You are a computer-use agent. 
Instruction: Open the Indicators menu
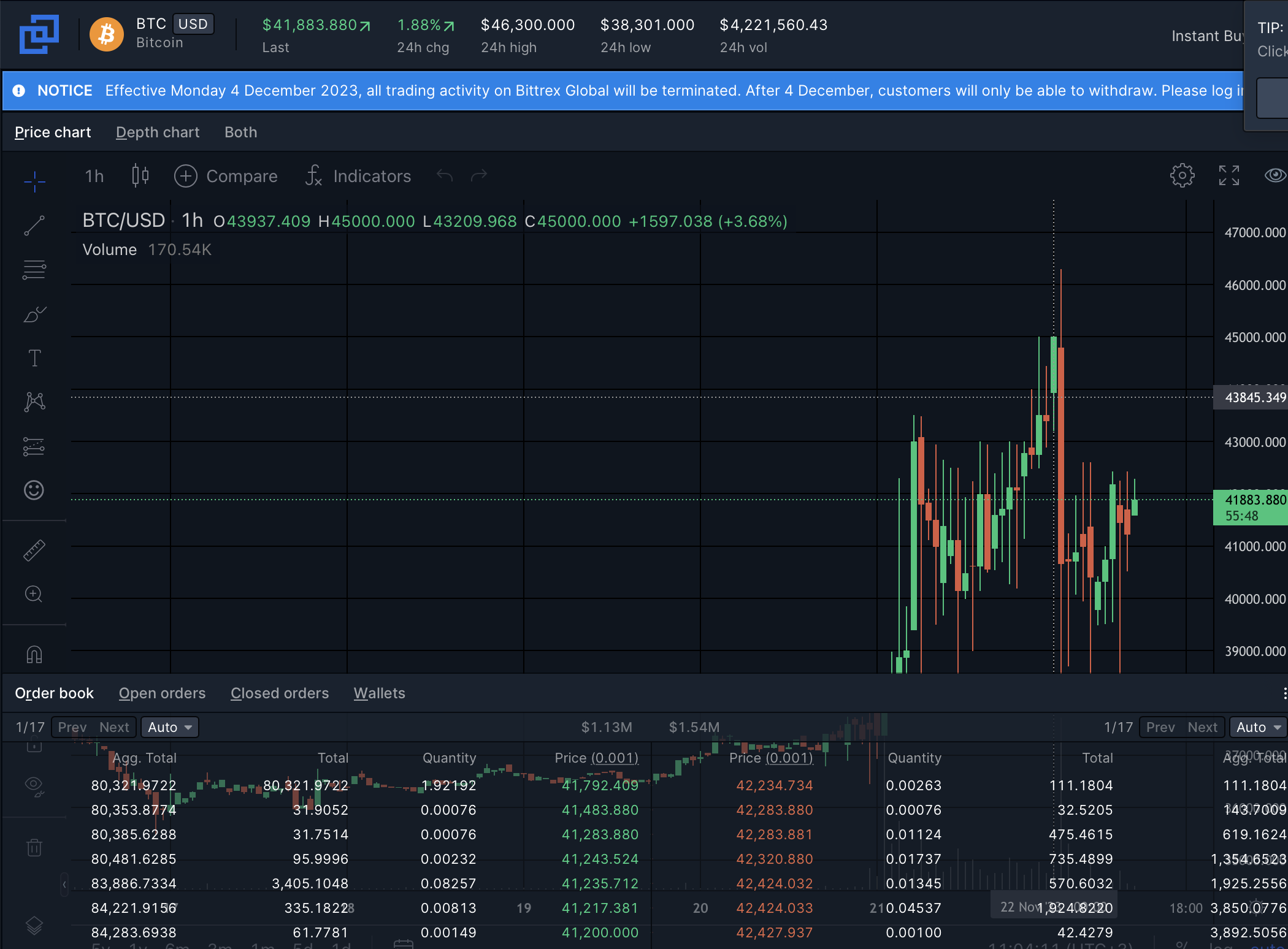(x=359, y=176)
